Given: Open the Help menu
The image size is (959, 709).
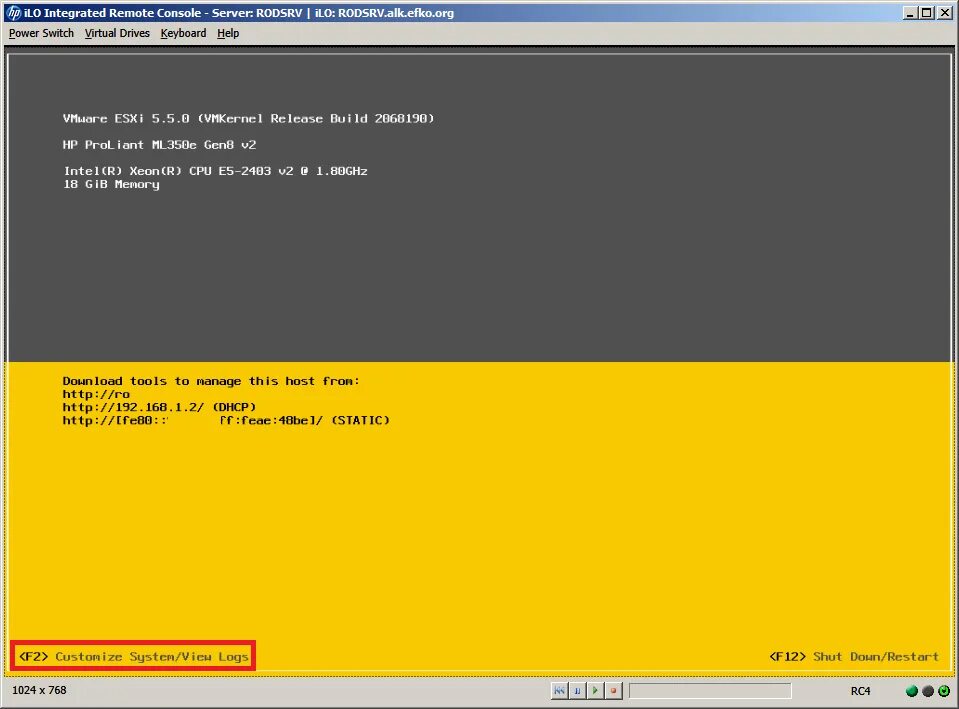Looking at the screenshot, I should (228, 33).
